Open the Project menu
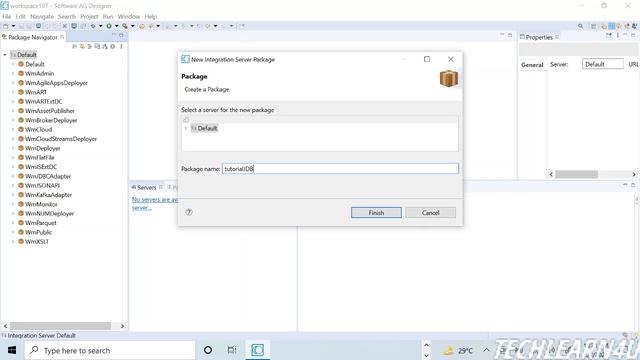 89,16
